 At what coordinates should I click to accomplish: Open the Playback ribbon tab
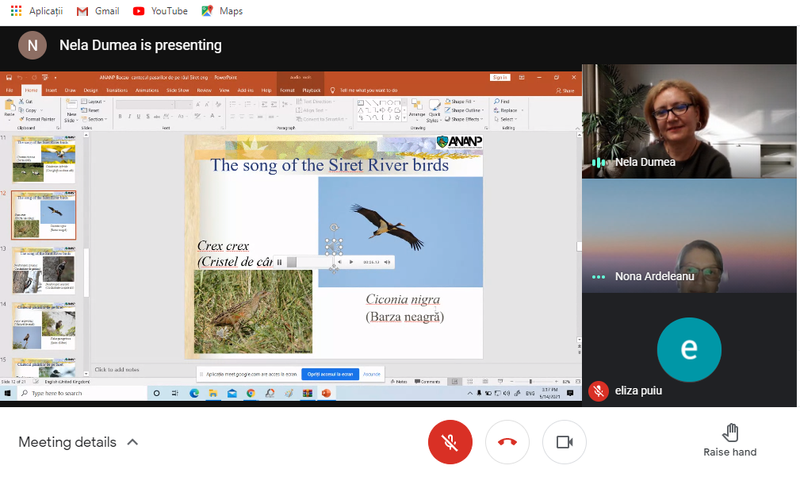point(312,90)
